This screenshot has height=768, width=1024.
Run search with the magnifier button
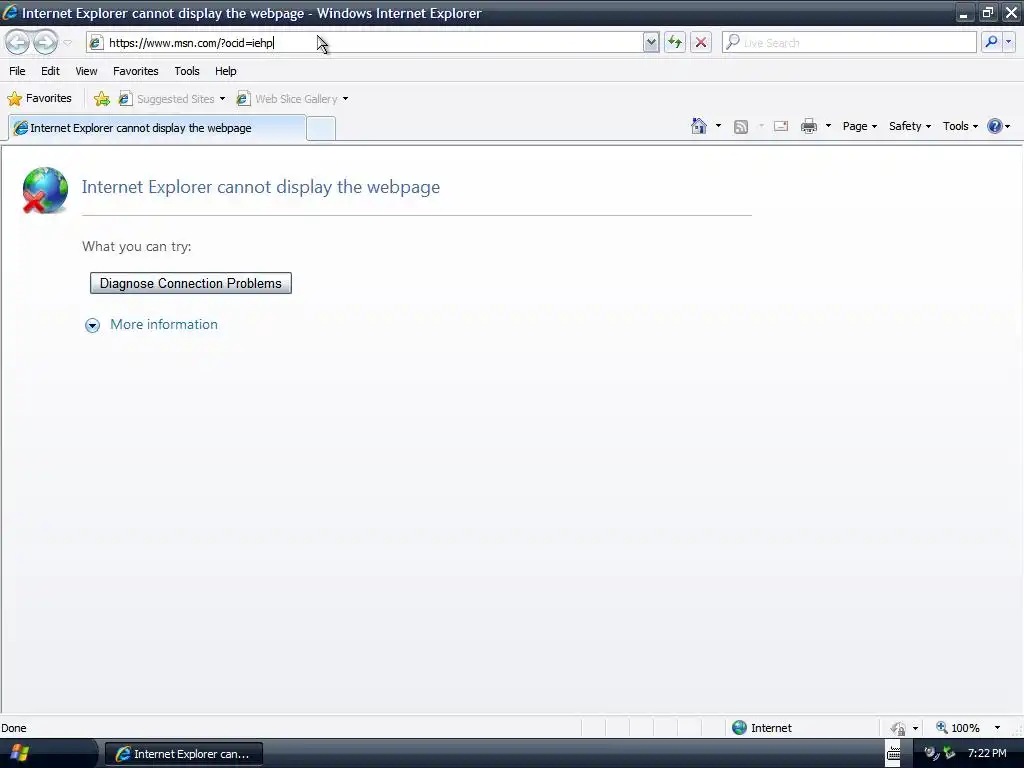point(991,43)
